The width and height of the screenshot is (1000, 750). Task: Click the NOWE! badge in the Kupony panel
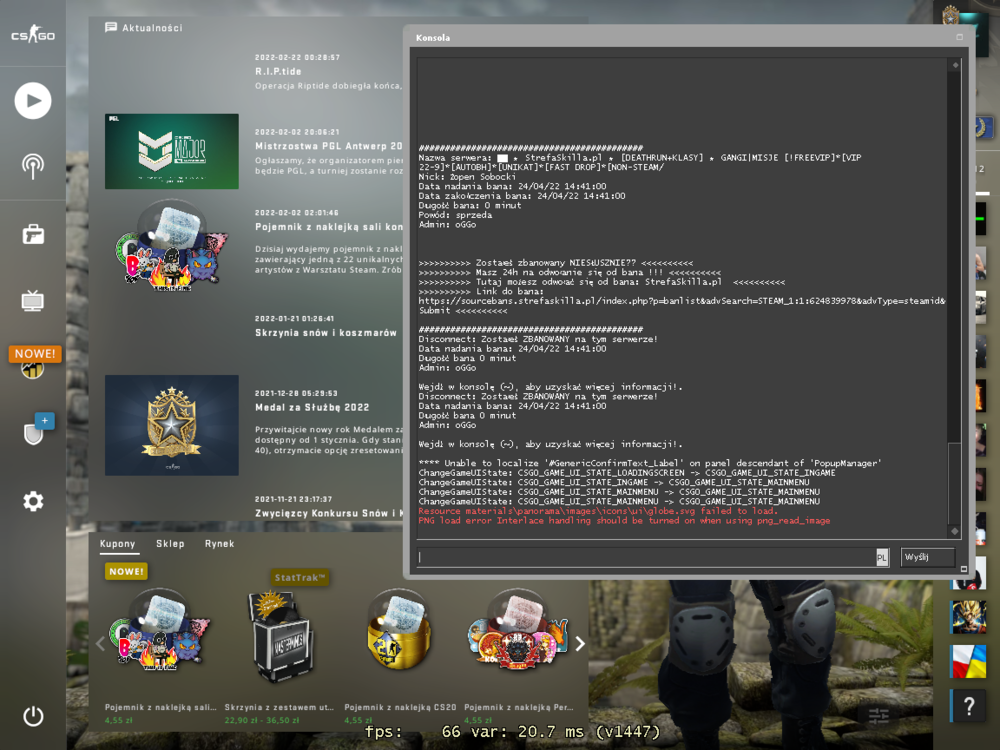pyautogui.click(x=126, y=571)
